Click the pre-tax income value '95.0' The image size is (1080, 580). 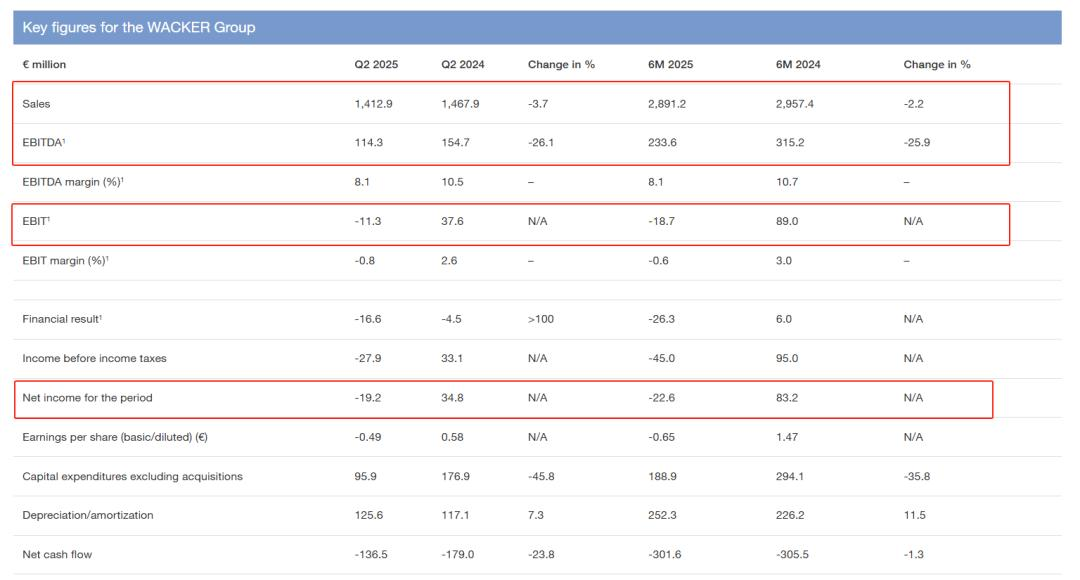787,358
